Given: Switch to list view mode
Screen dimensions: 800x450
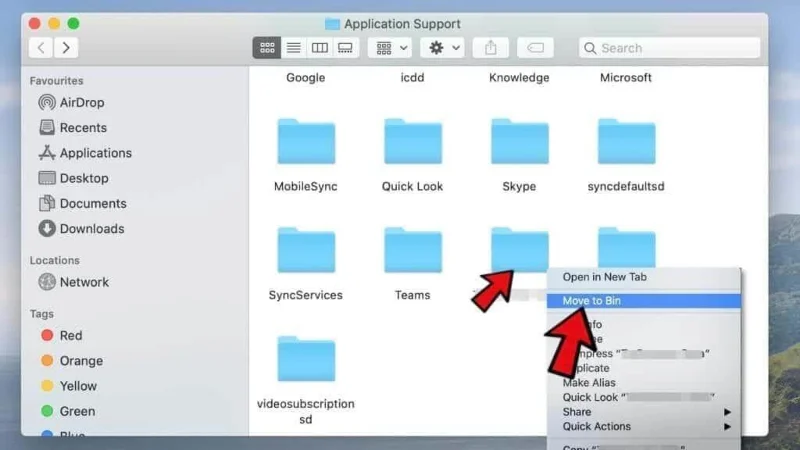Looking at the screenshot, I should (x=293, y=48).
